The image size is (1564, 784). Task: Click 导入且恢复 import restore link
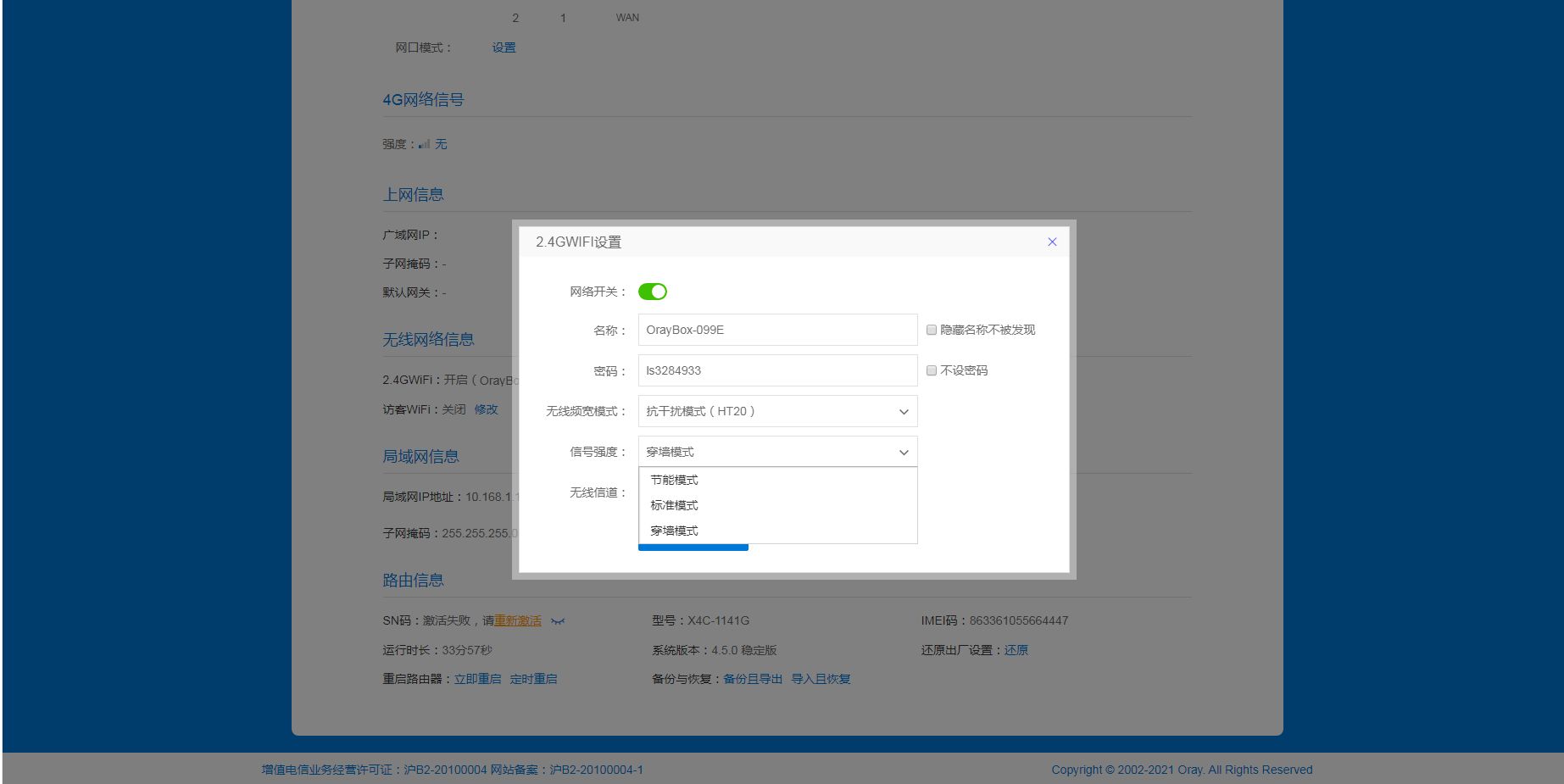[821, 679]
